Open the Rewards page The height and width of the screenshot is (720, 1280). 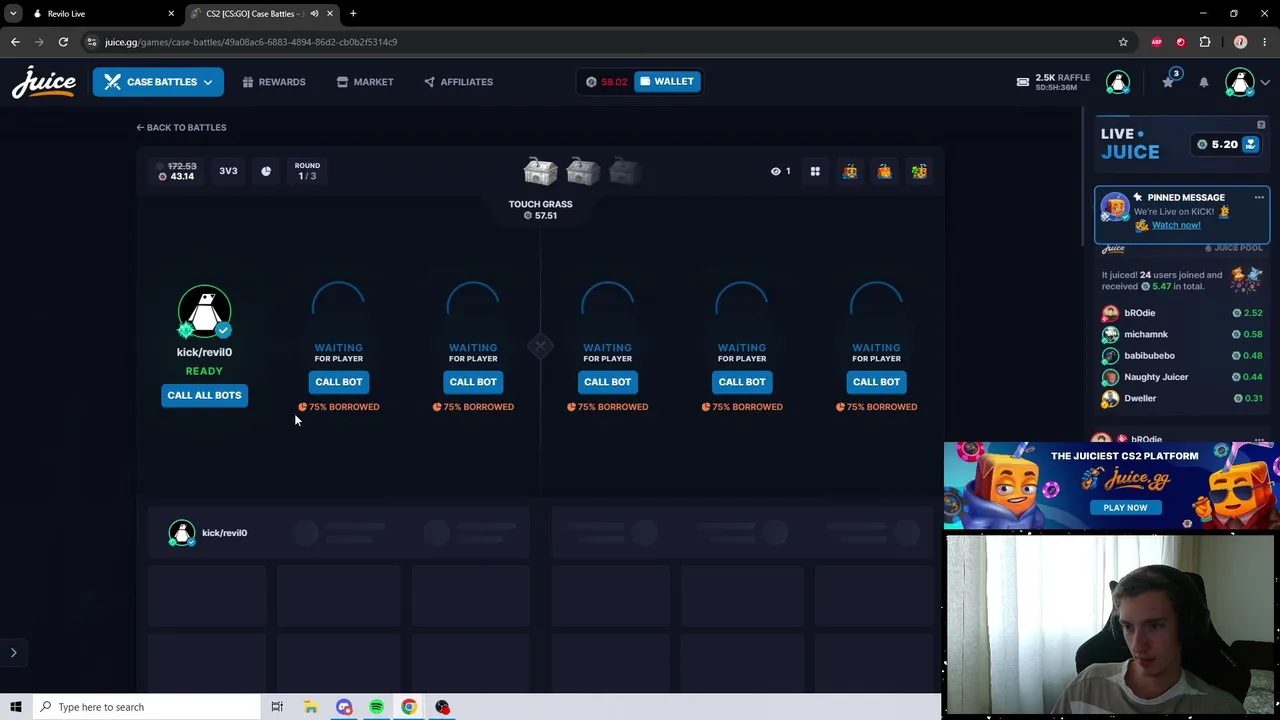[273, 82]
